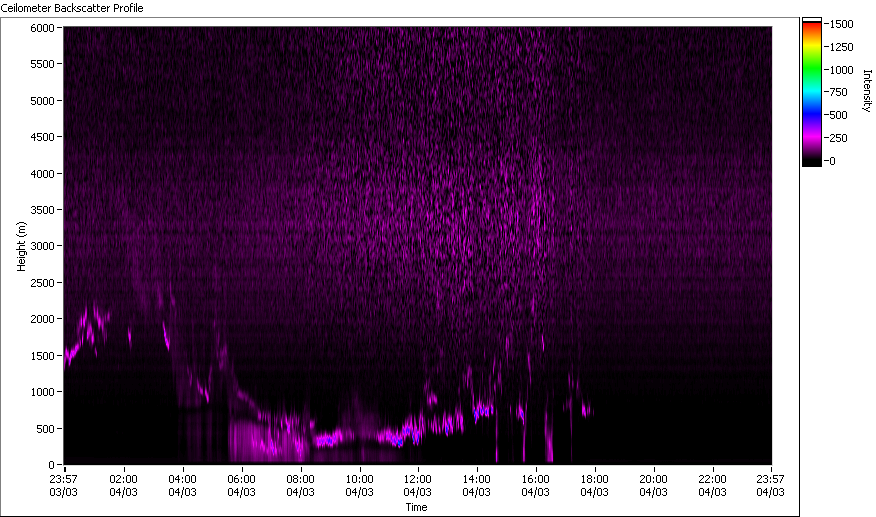Click the 12:00 04/03 time label
876x517 pixels.
(417, 486)
